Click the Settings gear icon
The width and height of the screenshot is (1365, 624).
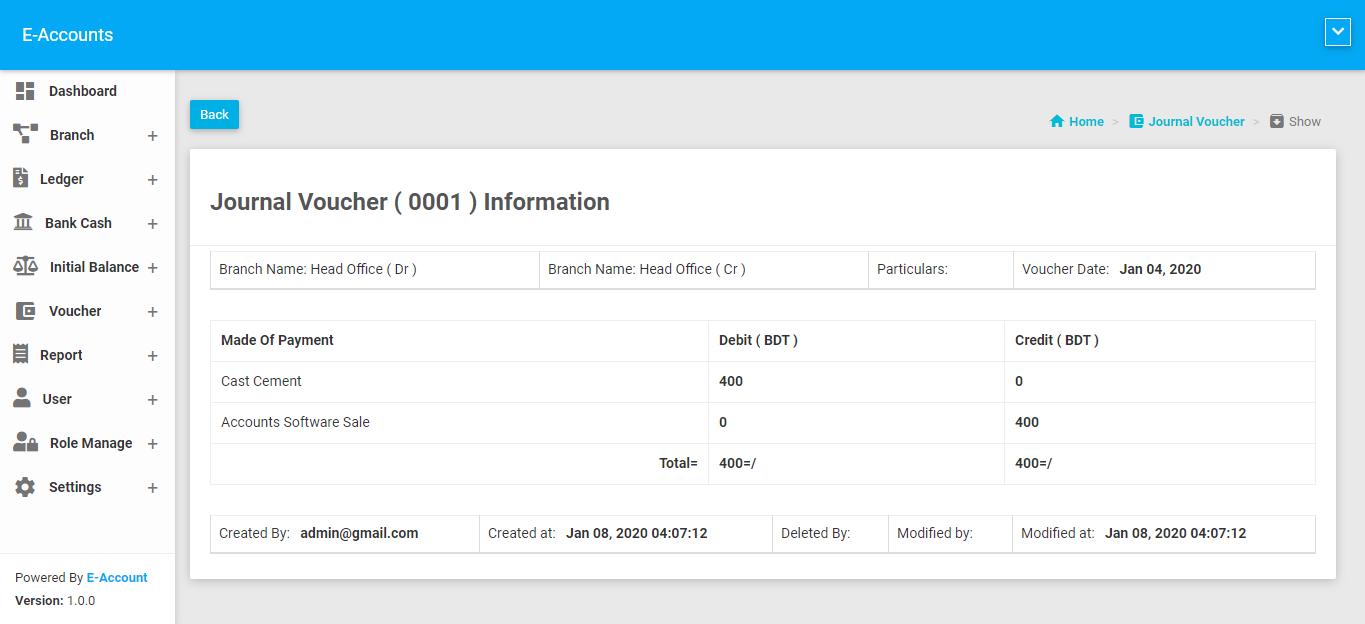point(25,487)
